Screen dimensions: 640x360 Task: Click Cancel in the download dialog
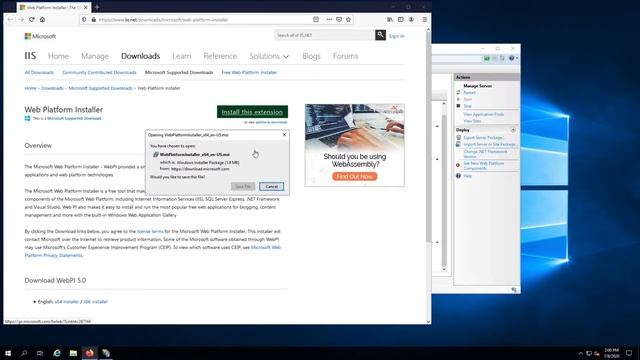pyautogui.click(x=271, y=187)
